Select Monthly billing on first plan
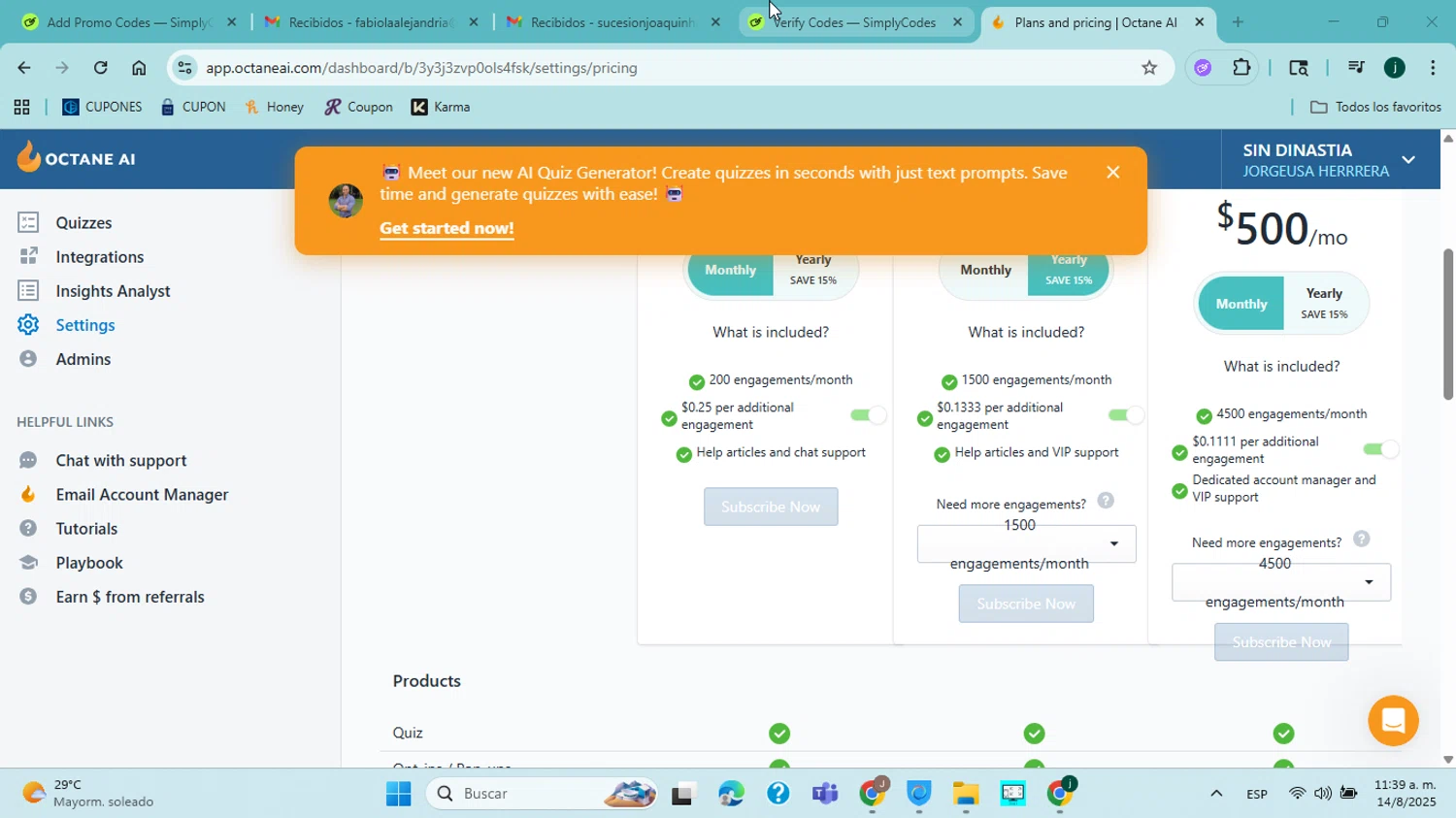1456x818 pixels. point(730,271)
